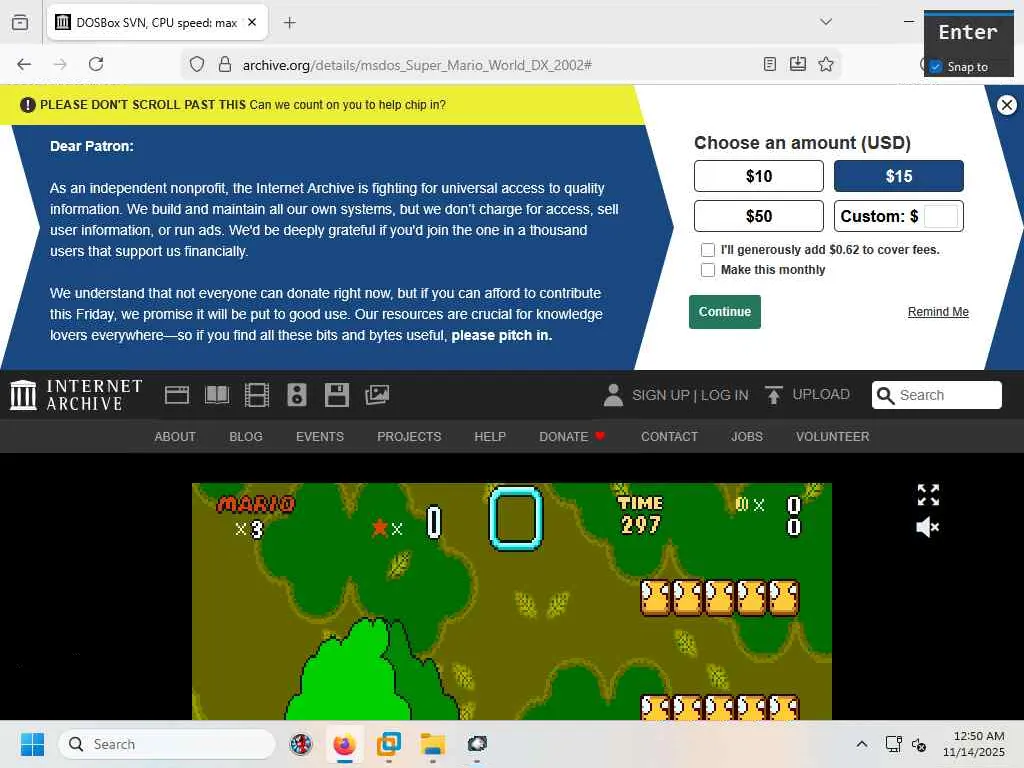Click the Remind Me link
Viewport: 1024px width, 768px height.
pyautogui.click(x=938, y=312)
